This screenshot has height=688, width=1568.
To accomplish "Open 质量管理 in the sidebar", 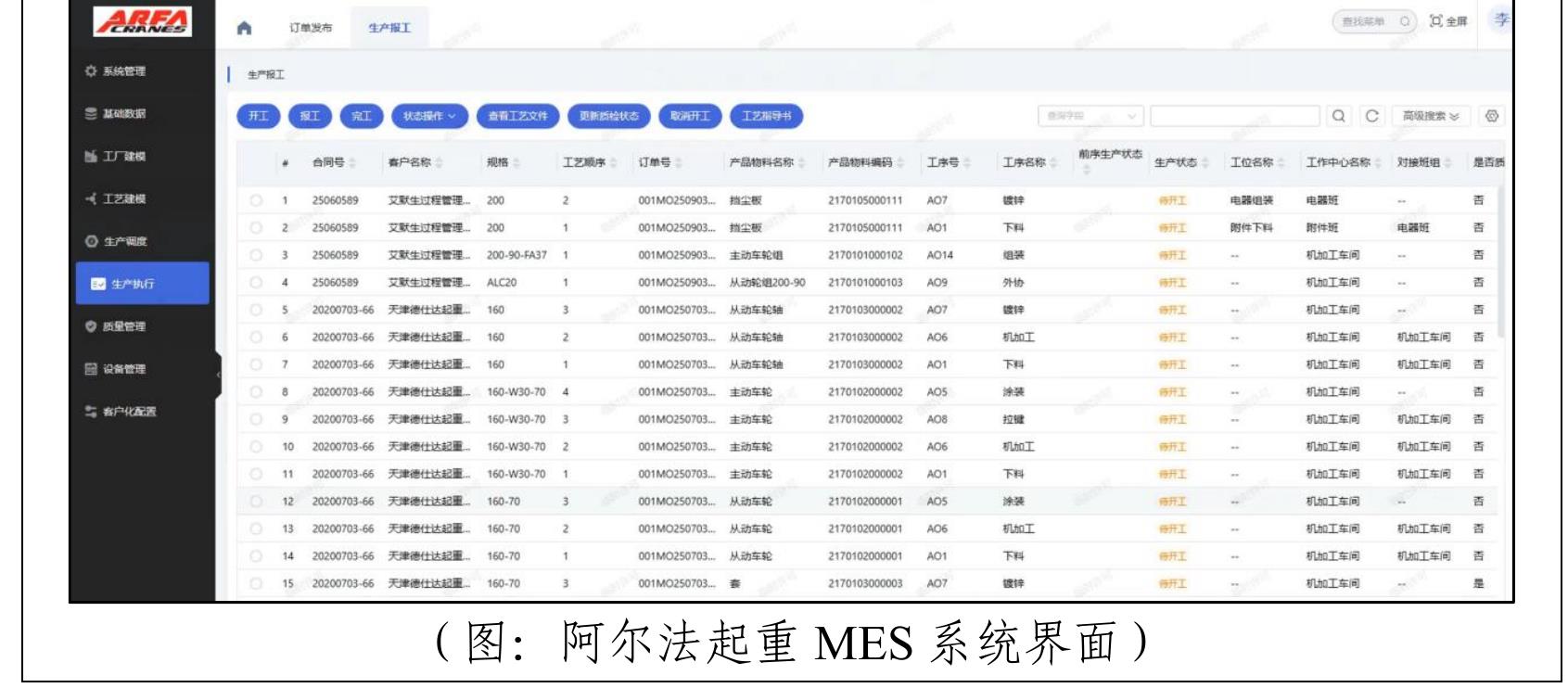I will point(124,326).
